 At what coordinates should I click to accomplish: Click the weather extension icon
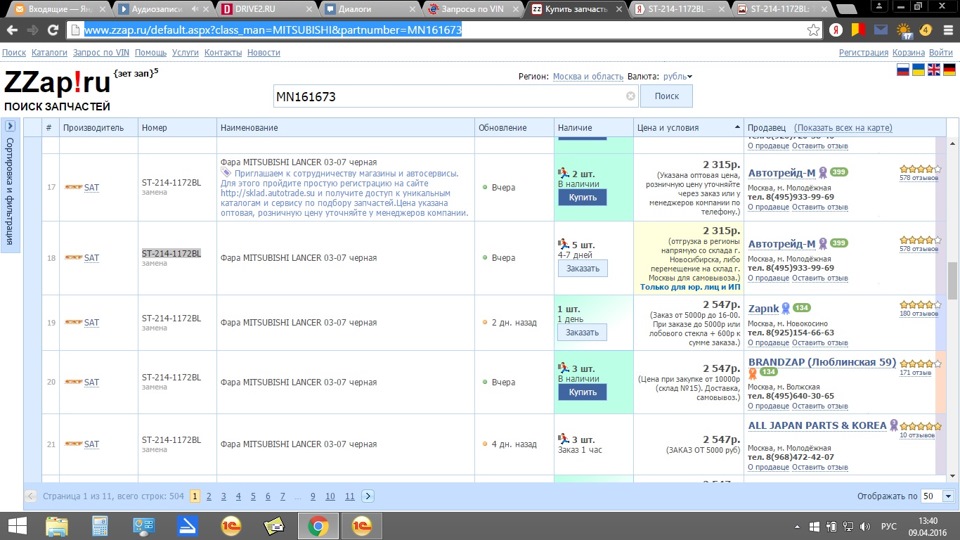click(x=903, y=30)
